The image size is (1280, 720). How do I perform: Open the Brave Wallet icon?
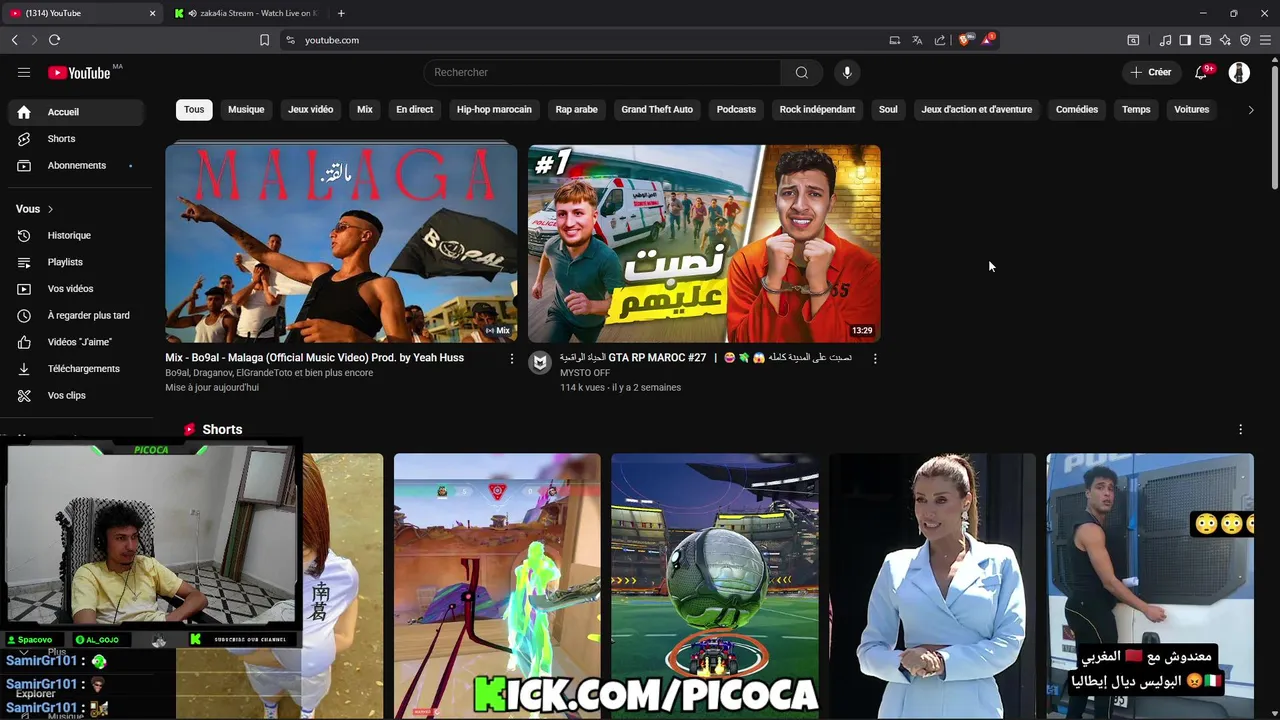[1205, 40]
